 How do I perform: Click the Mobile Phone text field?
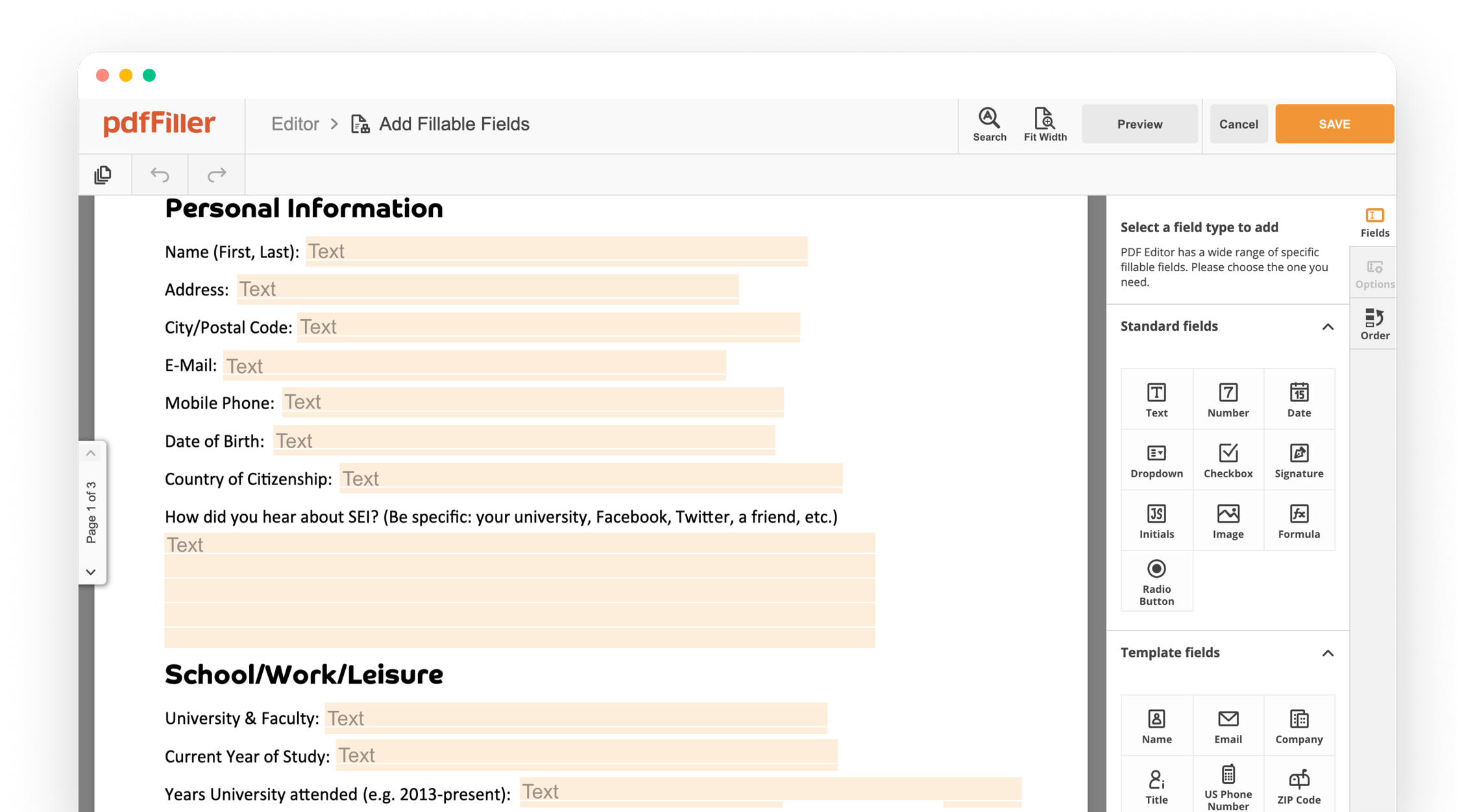coord(533,402)
